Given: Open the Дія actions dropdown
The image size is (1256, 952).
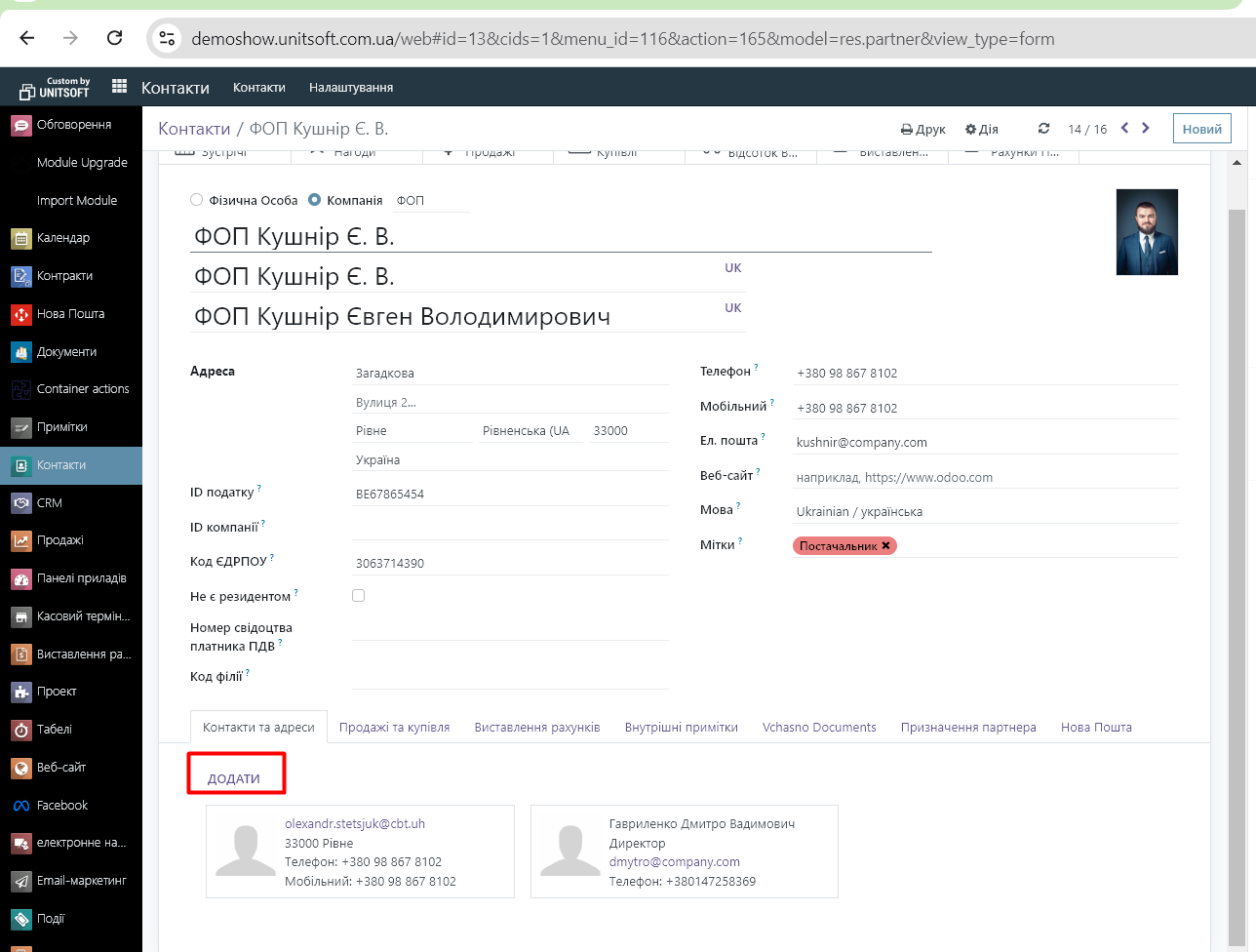Looking at the screenshot, I should 982,129.
